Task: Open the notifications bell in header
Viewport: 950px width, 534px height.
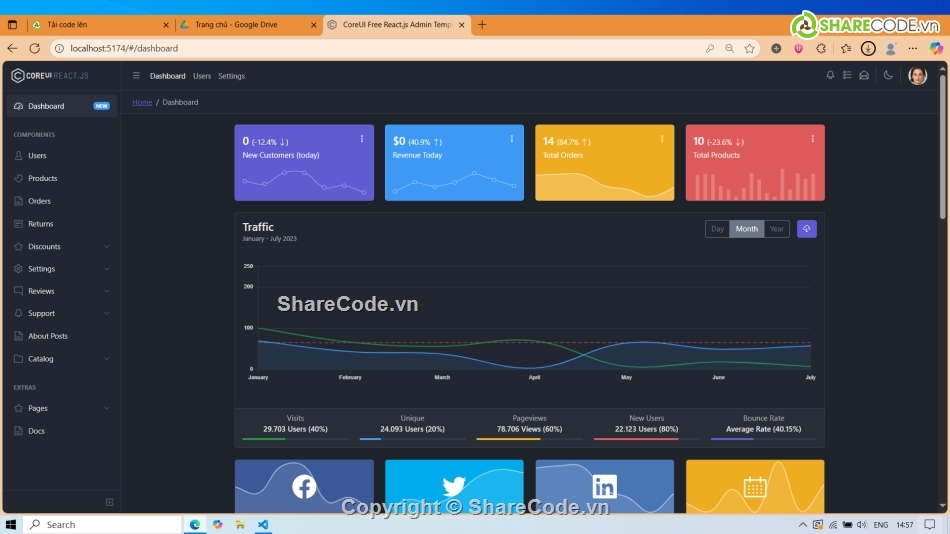Action: point(830,76)
